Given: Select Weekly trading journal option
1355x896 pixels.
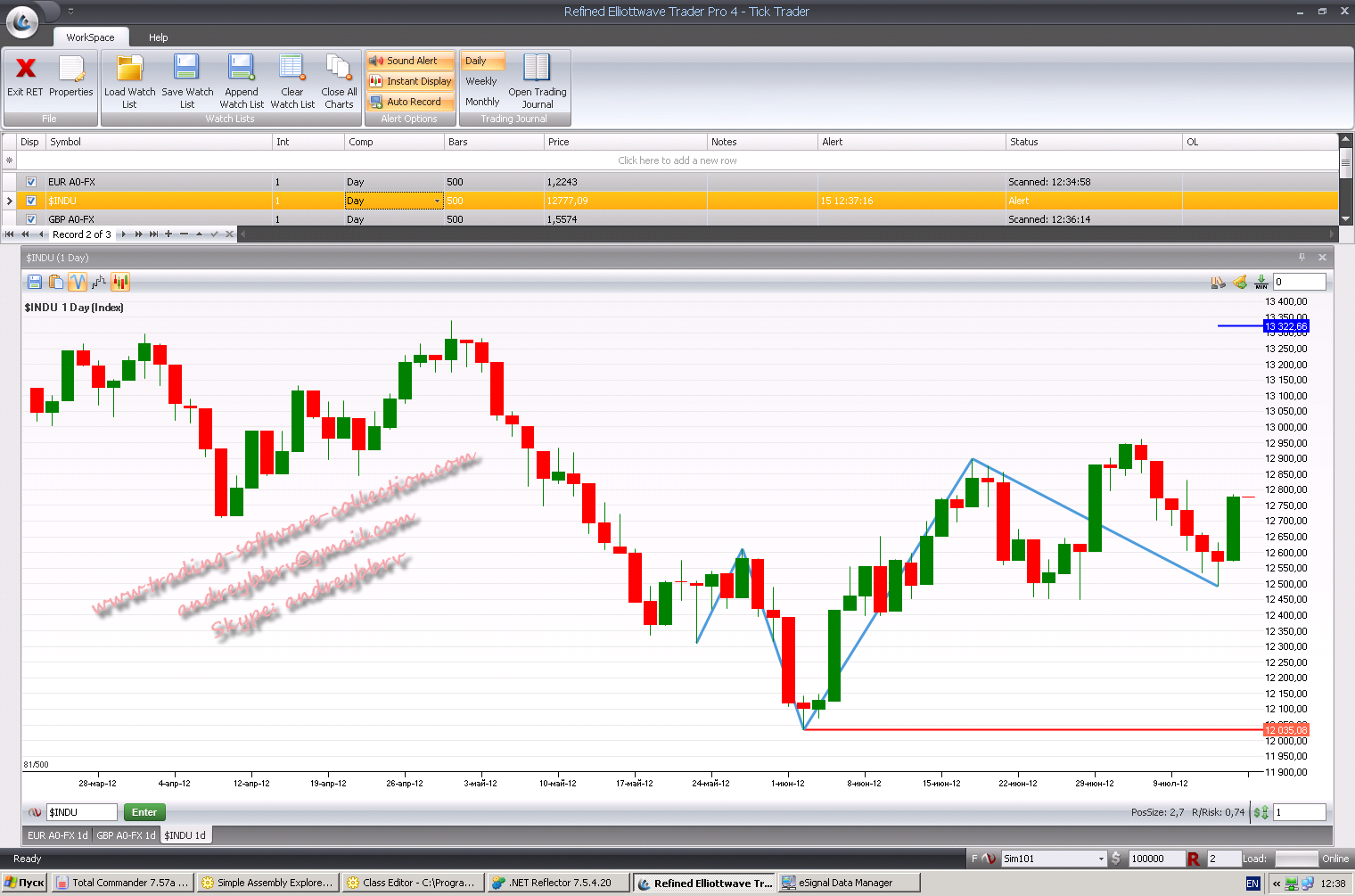Looking at the screenshot, I should [x=481, y=81].
